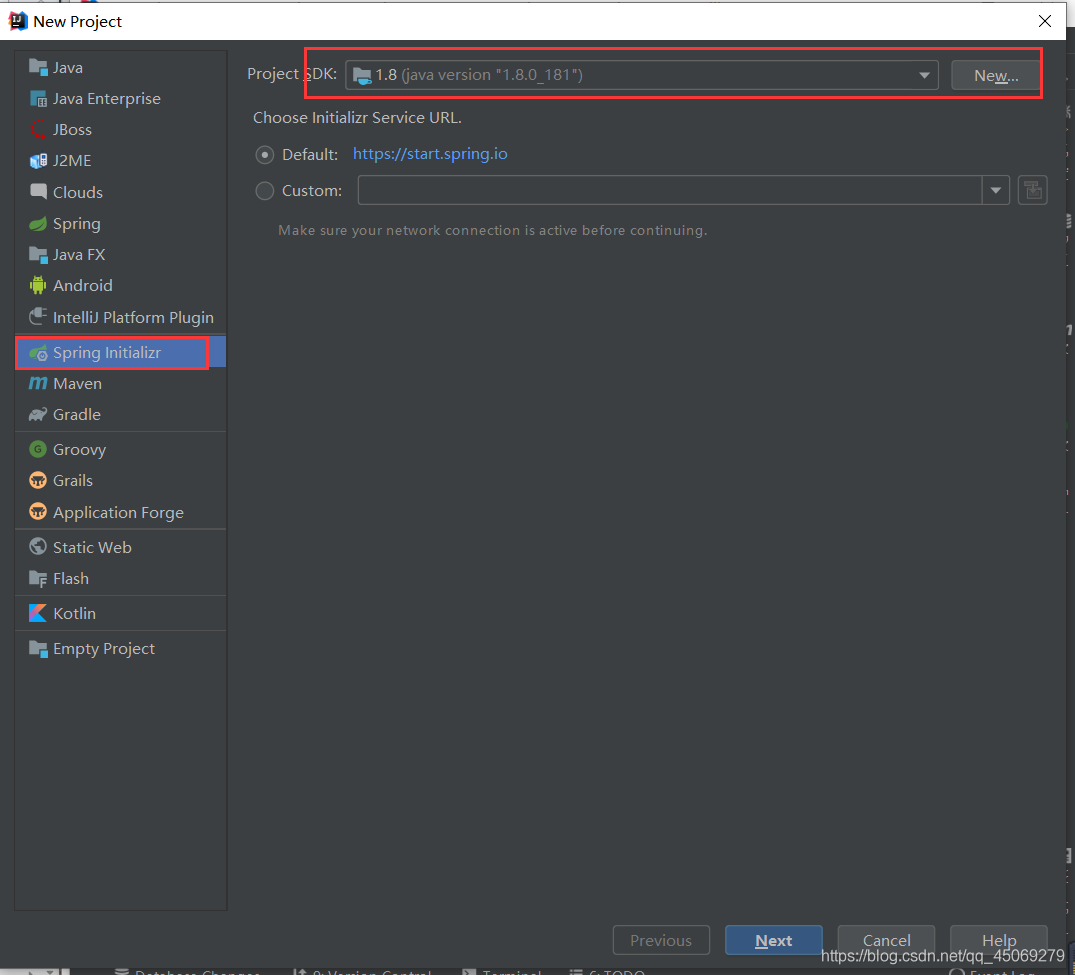1075x975 pixels.
Task: Select the Maven project type
Action: pyautogui.click(x=121, y=383)
